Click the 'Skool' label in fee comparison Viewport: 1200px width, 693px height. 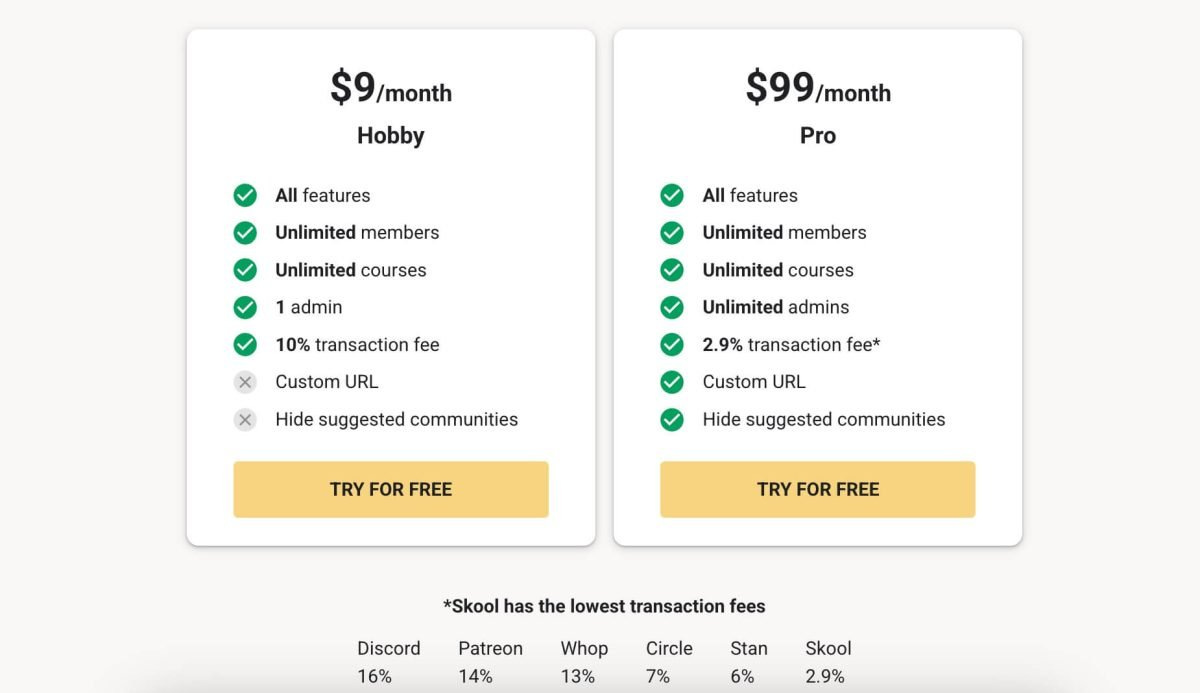(x=828, y=648)
